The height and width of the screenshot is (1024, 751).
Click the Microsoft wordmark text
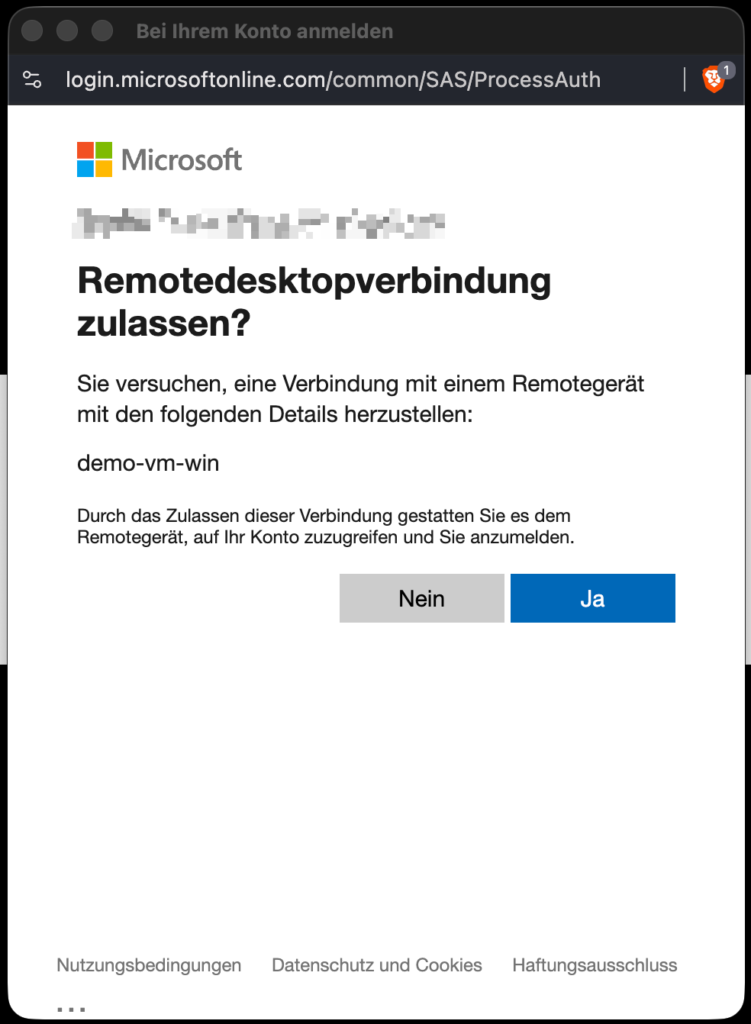pyautogui.click(x=182, y=160)
